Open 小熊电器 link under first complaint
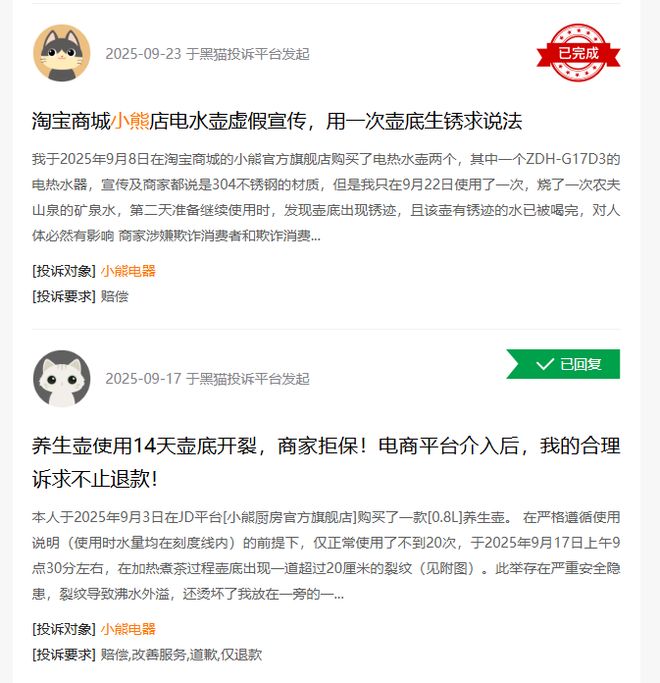The width and height of the screenshot is (660, 683). (x=128, y=271)
